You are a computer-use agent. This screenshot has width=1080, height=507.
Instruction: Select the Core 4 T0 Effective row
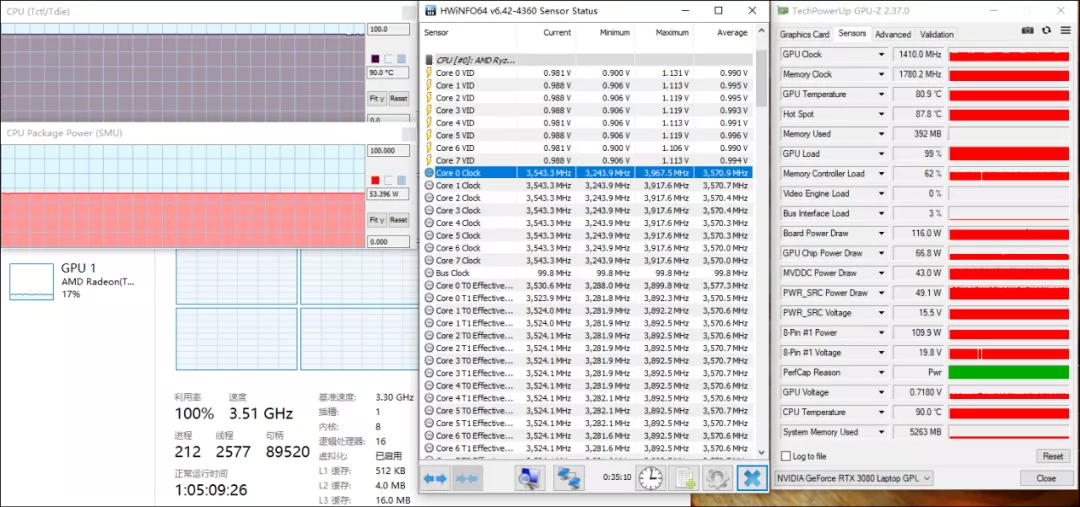(586, 386)
